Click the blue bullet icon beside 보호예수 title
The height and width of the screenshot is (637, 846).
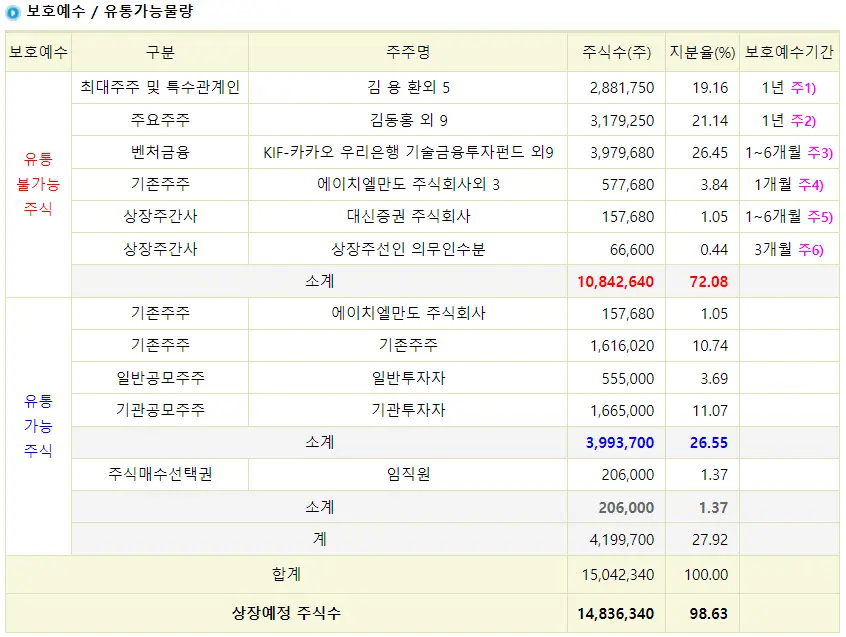pyautogui.click(x=14, y=14)
